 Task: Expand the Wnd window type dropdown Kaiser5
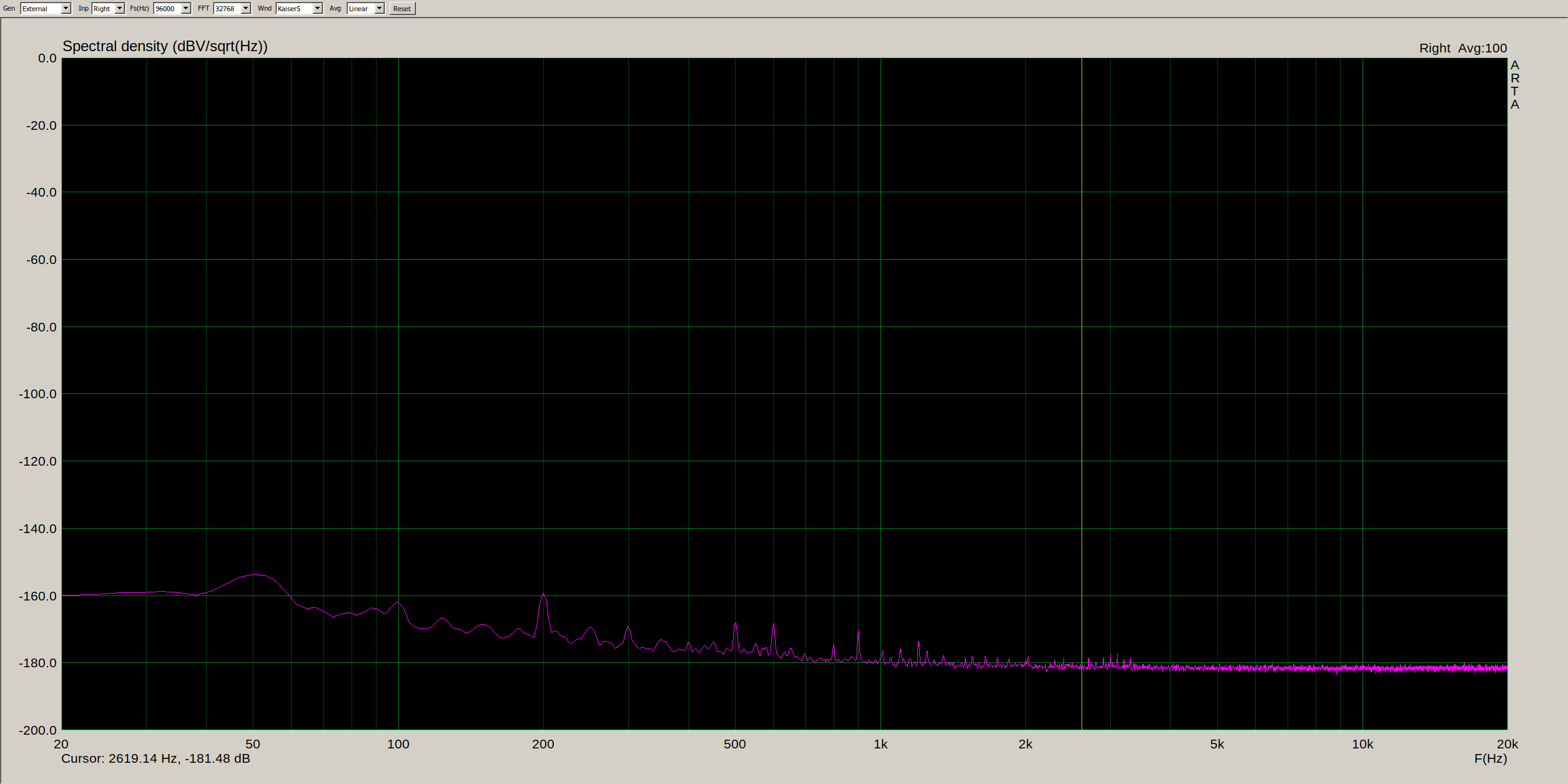tap(299, 9)
